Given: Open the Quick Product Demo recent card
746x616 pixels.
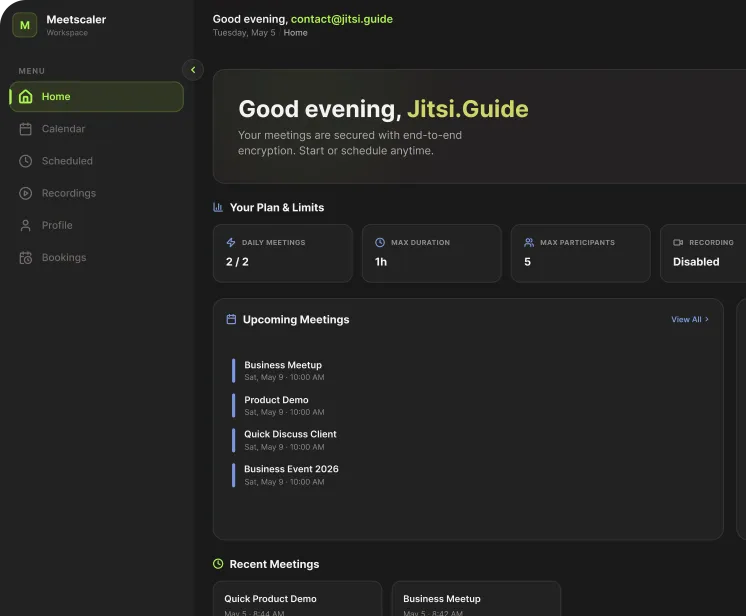Looking at the screenshot, I should pos(297,598).
